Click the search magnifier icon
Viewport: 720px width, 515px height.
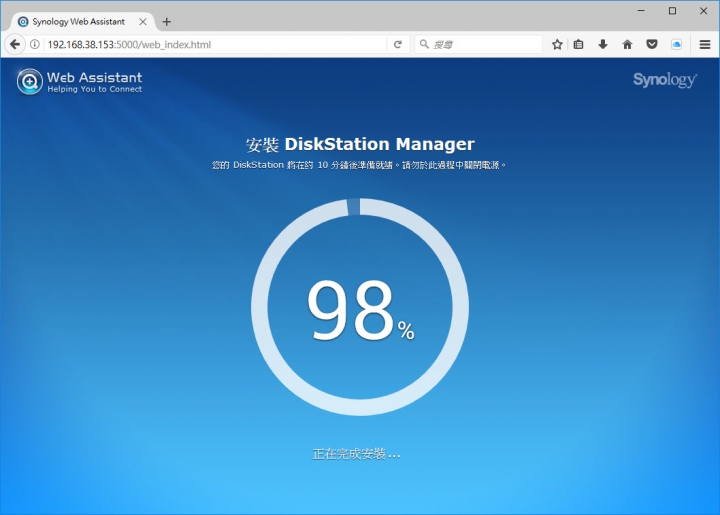(x=424, y=44)
